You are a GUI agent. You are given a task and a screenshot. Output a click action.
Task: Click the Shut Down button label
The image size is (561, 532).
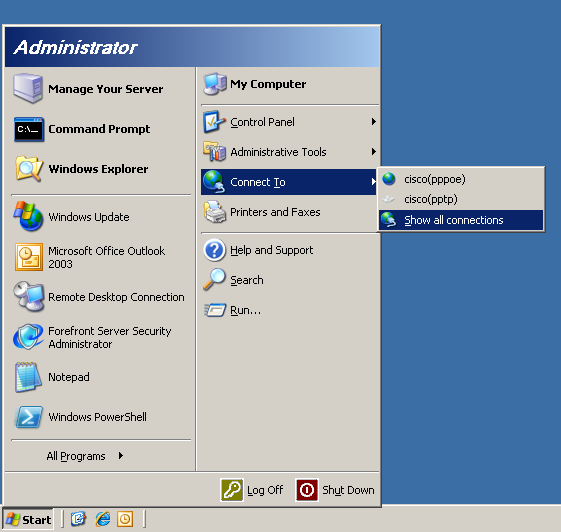pyautogui.click(x=348, y=490)
